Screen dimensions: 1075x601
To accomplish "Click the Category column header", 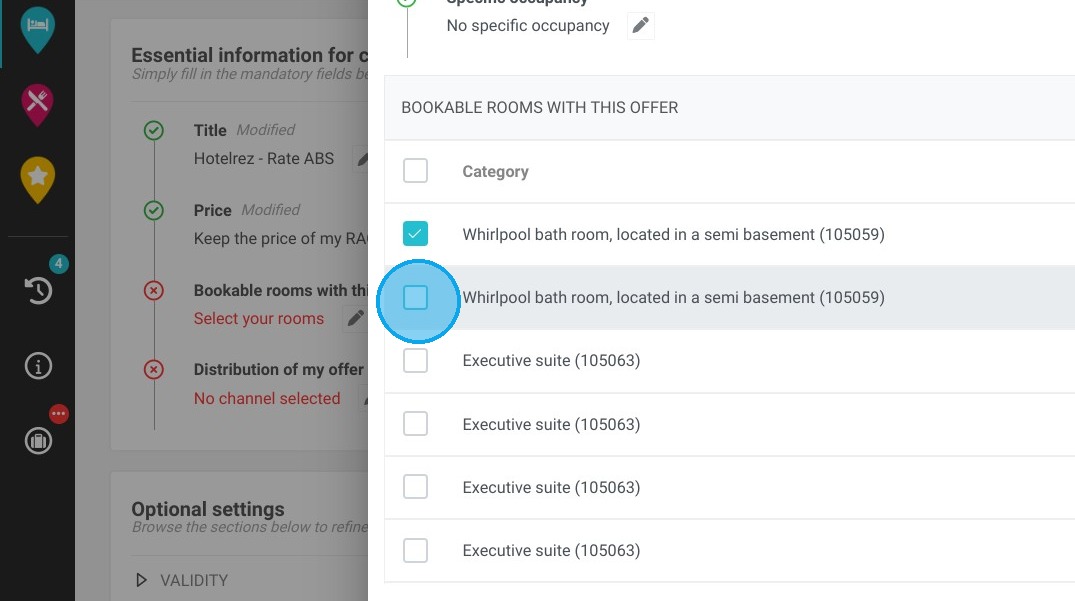I will (x=495, y=171).
